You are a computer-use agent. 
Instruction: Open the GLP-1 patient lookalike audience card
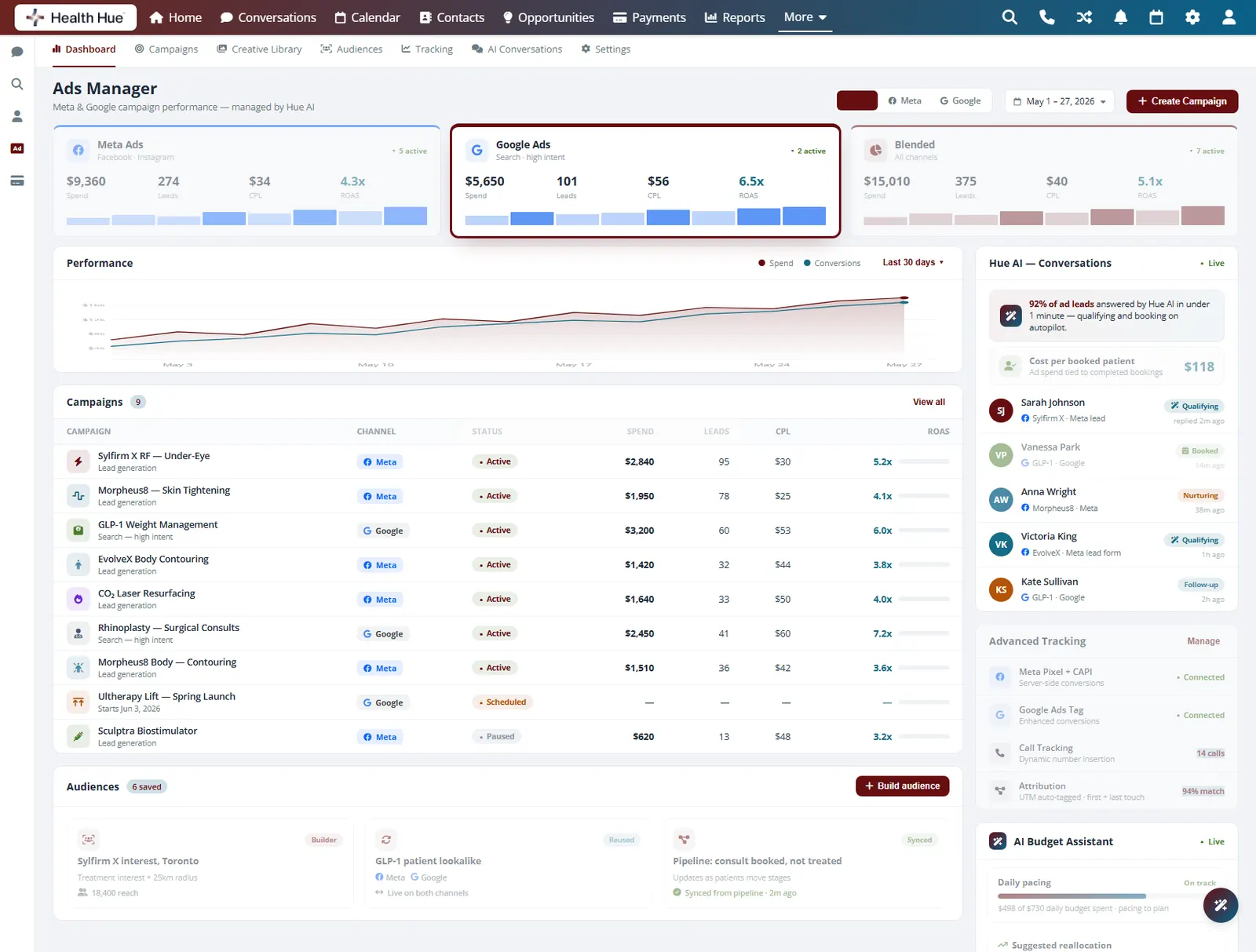[508, 864]
